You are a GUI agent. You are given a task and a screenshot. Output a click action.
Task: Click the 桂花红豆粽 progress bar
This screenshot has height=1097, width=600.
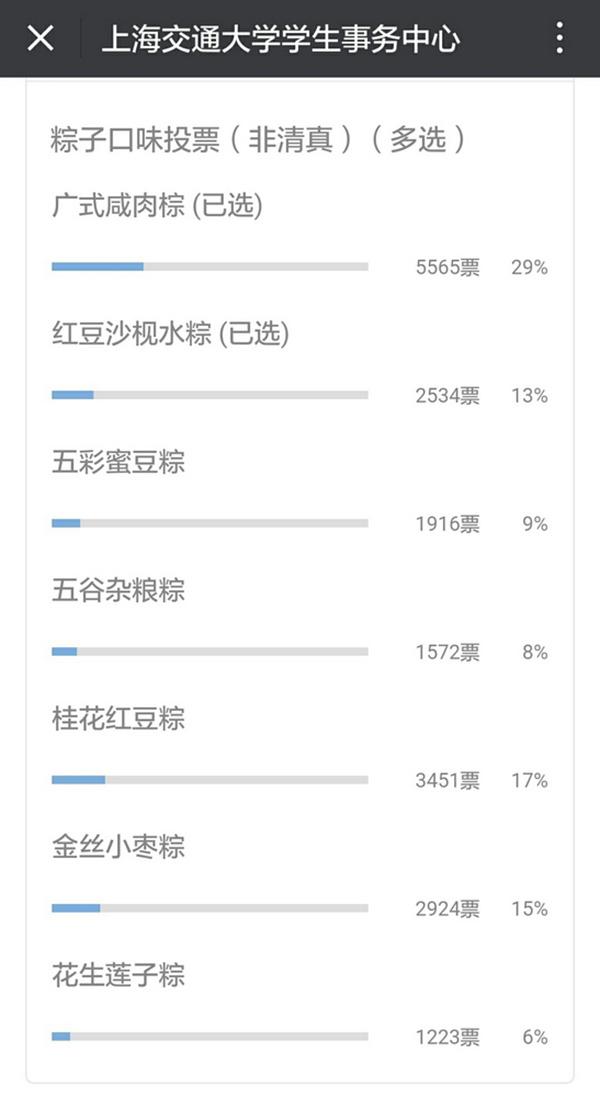[210, 780]
